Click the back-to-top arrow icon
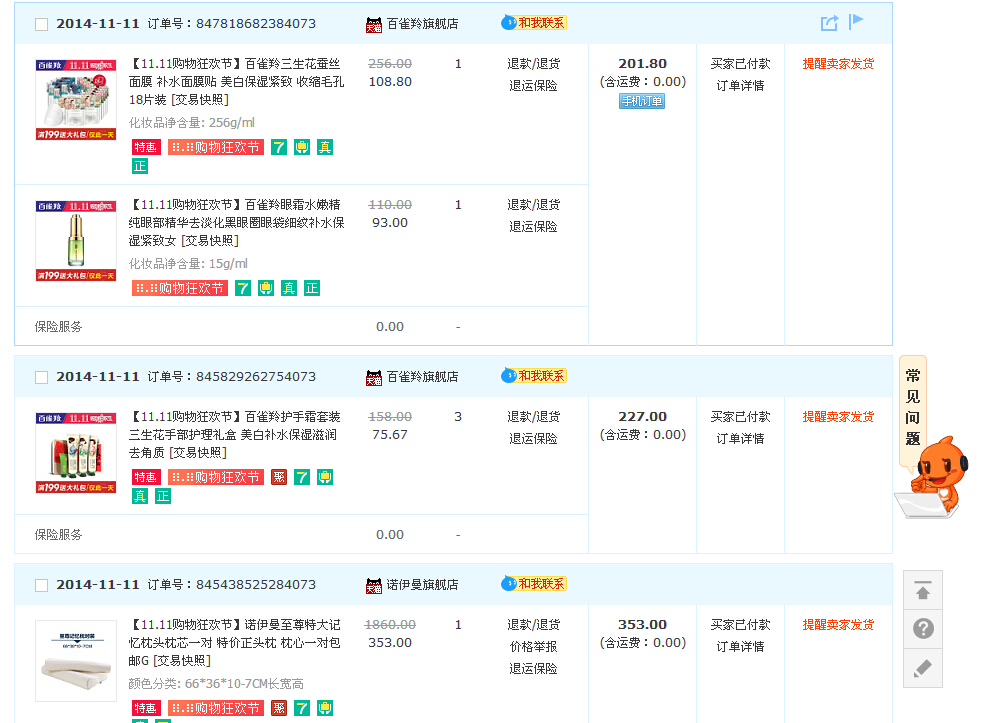The width and height of the screenshot is (990, 723). click(922, 590)
